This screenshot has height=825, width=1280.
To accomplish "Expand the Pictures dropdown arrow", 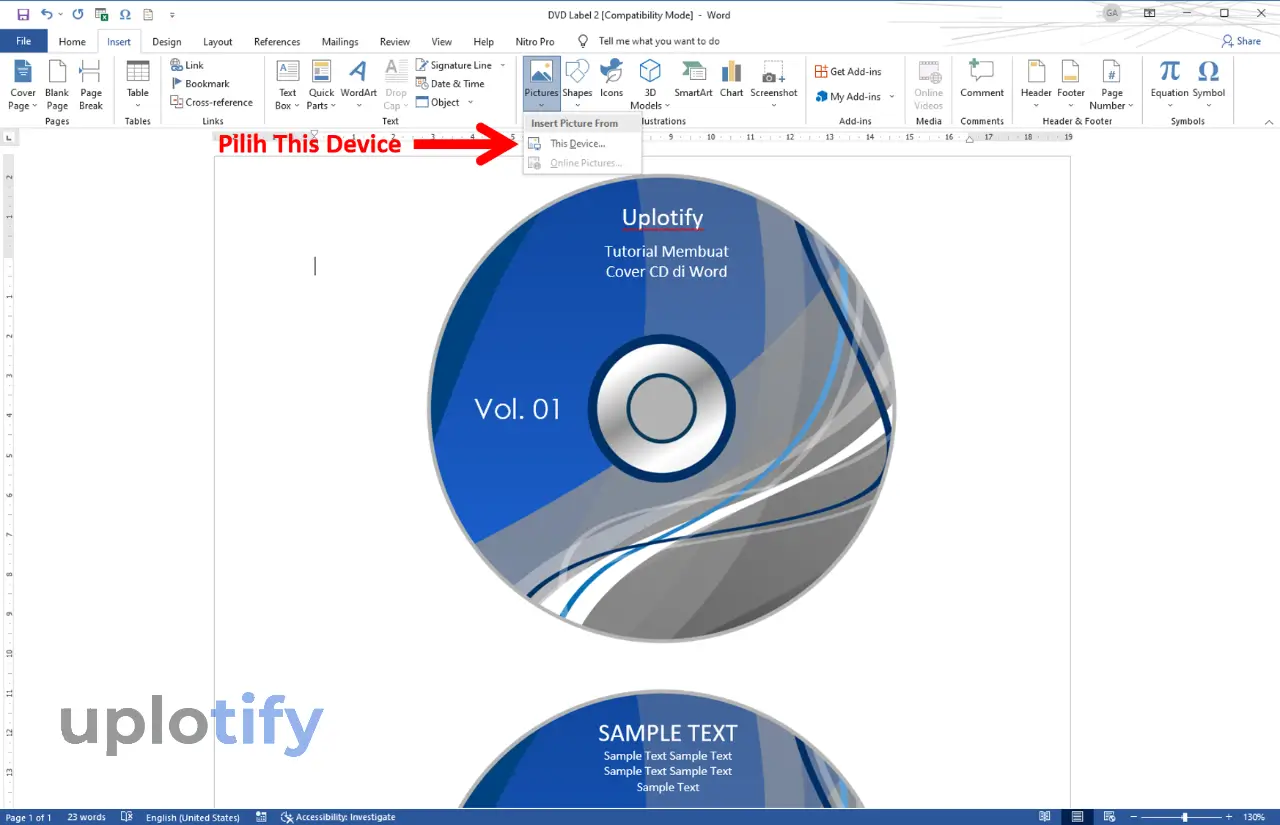I will coord(541,104).
